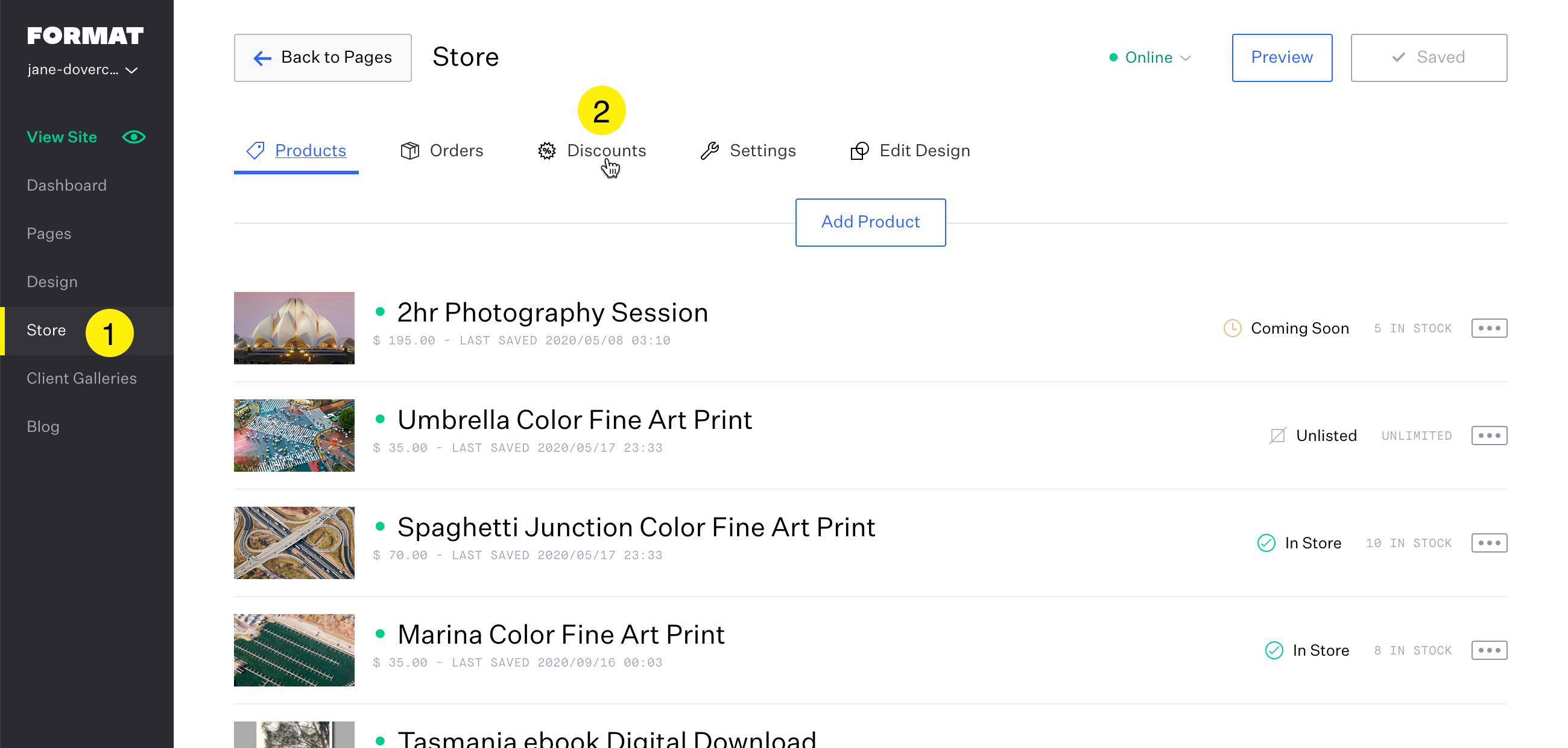1568x748 pixels.
Task: Click the Edit Design shapes icon
Action: pyautogui.click(x=859, y=150)
